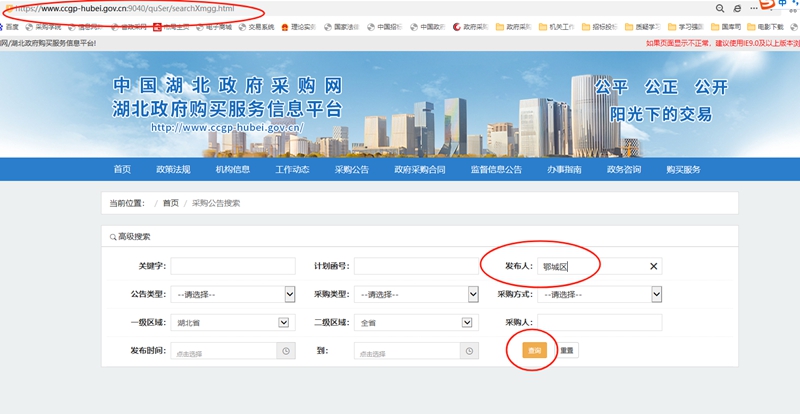Viewport: 800px width, 414px height.
Task: Click the red IE9.0 warning notice text
Action: tap(722, 43)
